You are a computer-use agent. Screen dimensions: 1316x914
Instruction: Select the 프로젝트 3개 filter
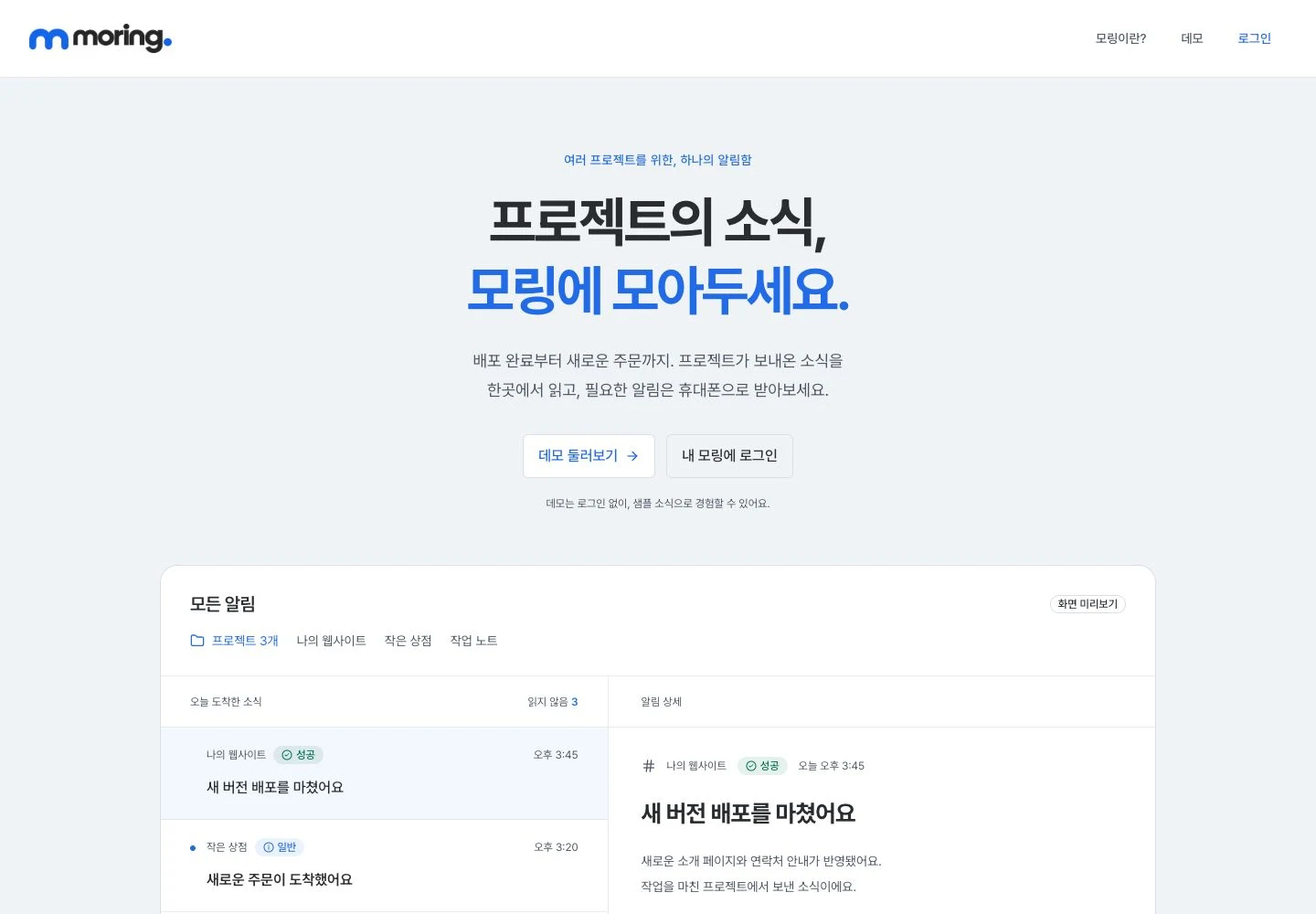coord(234,641)
